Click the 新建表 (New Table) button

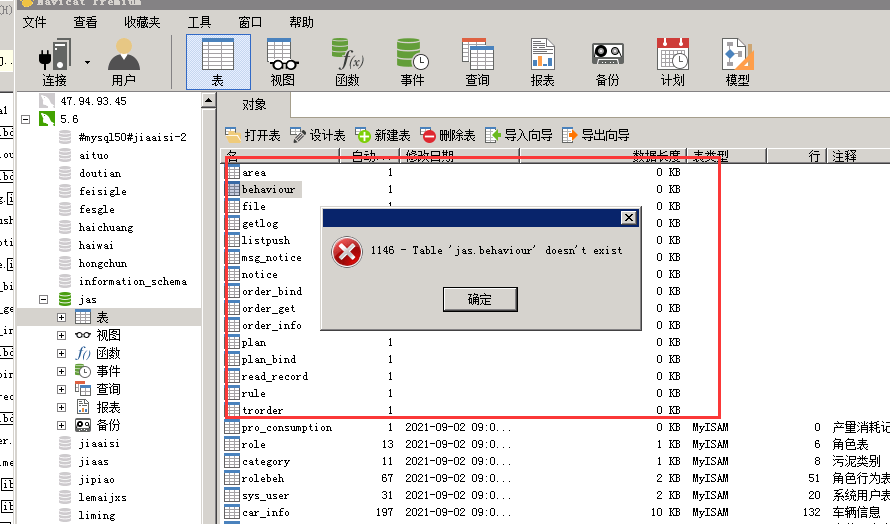[x=383, y=135]
